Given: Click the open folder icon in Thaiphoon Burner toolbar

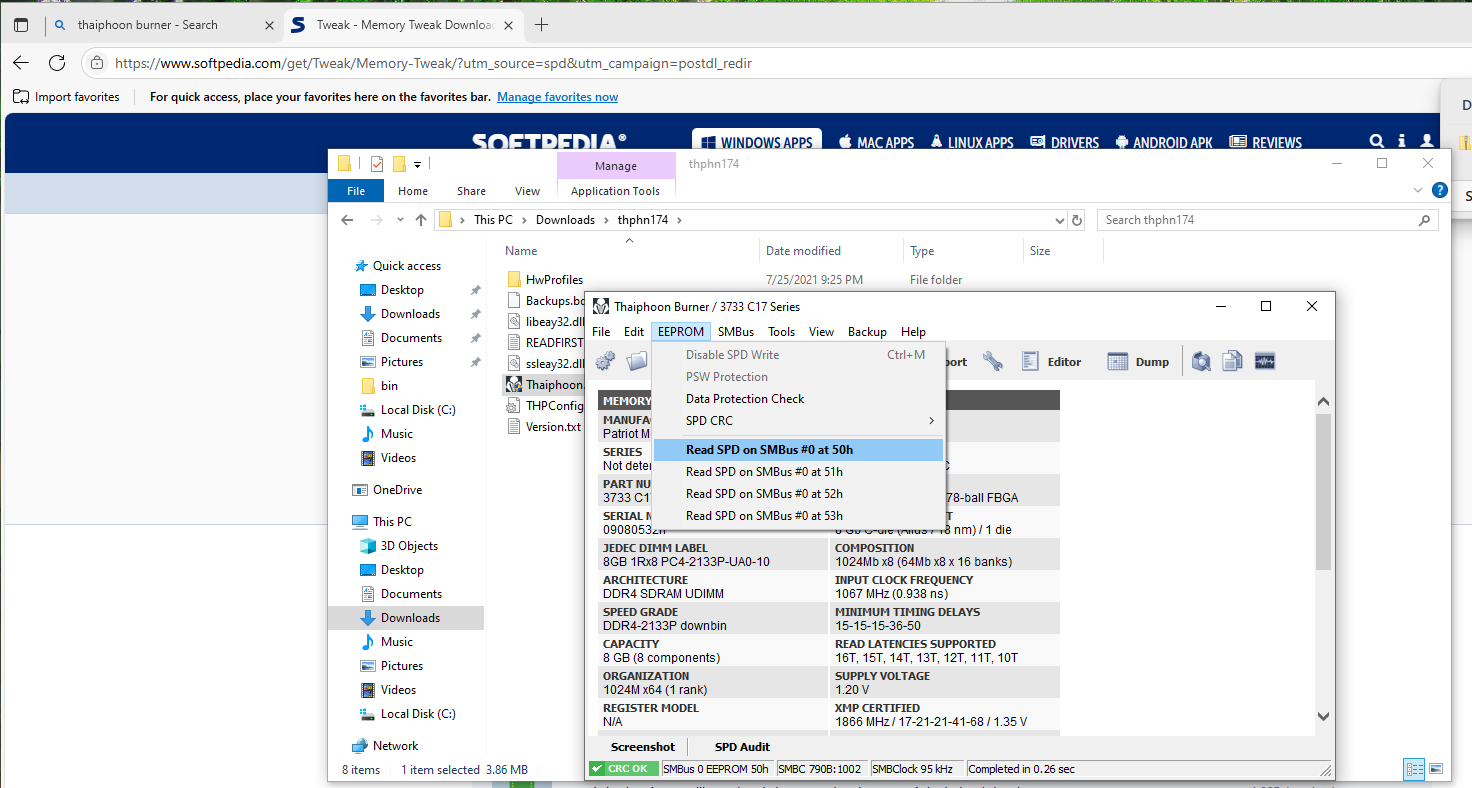Looking at the screenshot, I should coord(637,361).
